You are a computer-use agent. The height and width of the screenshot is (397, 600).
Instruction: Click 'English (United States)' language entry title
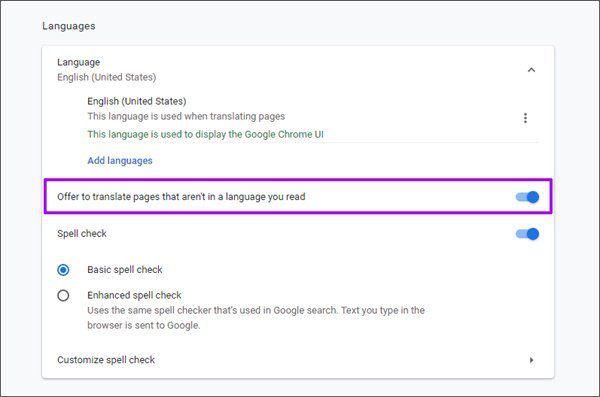(137, 101)
